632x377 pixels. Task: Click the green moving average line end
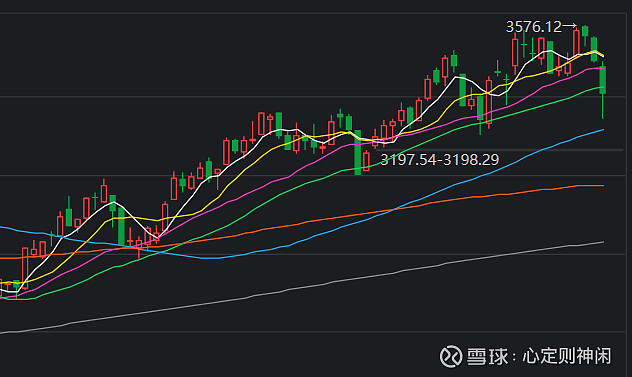click(603, 87)
